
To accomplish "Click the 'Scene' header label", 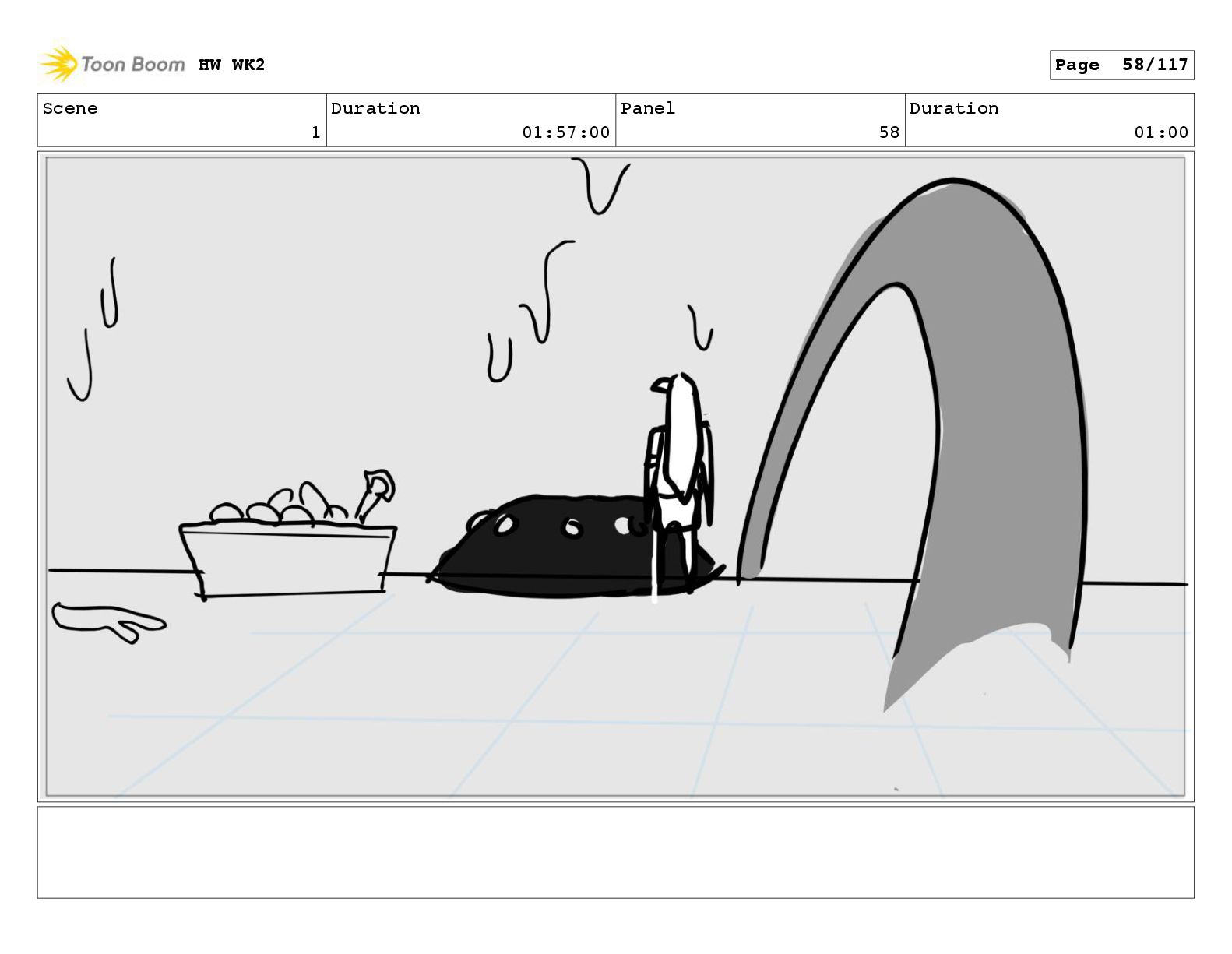I will (x=70, y=108).
